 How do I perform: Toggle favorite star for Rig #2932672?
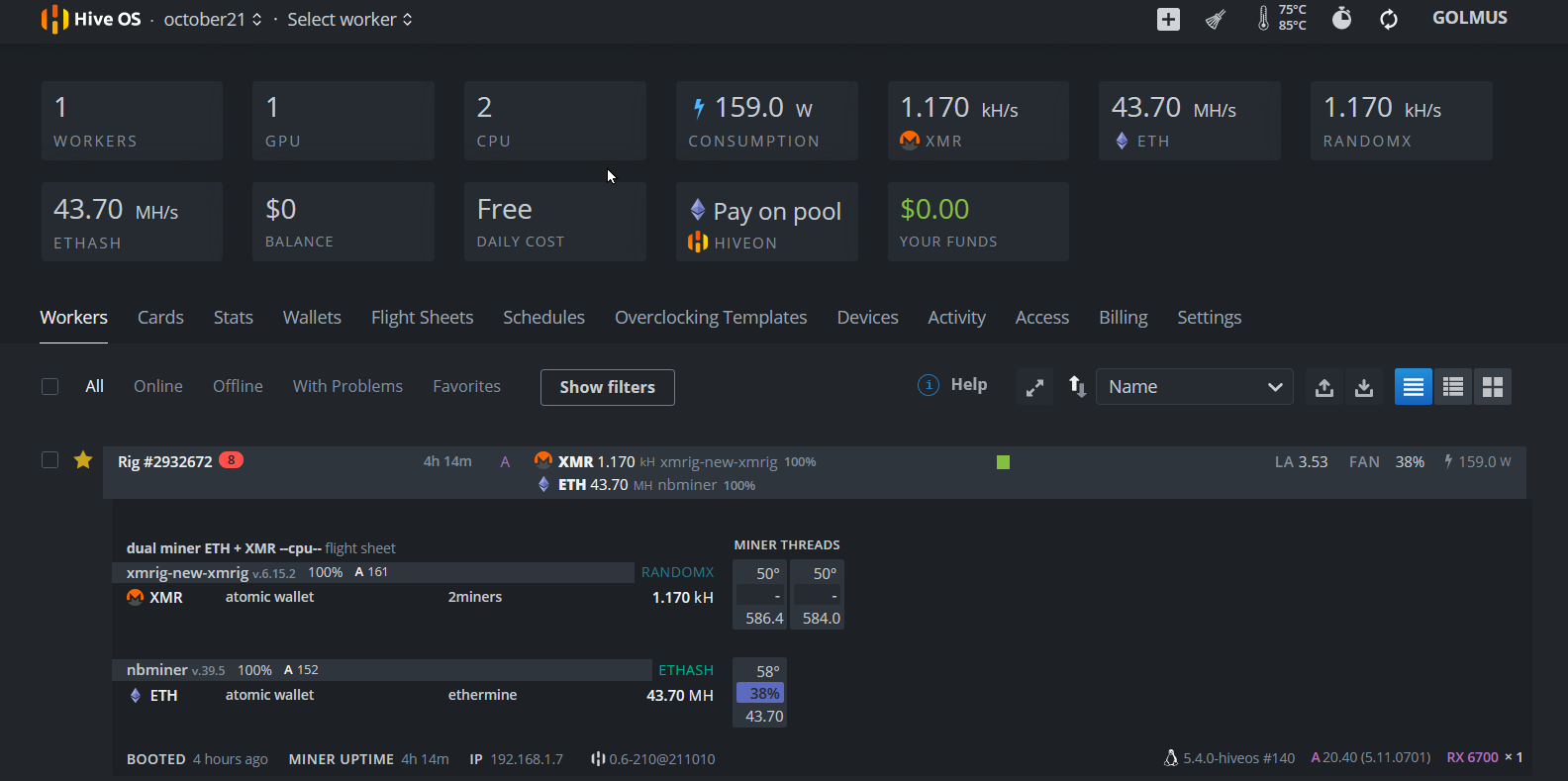tap(83, 460)
